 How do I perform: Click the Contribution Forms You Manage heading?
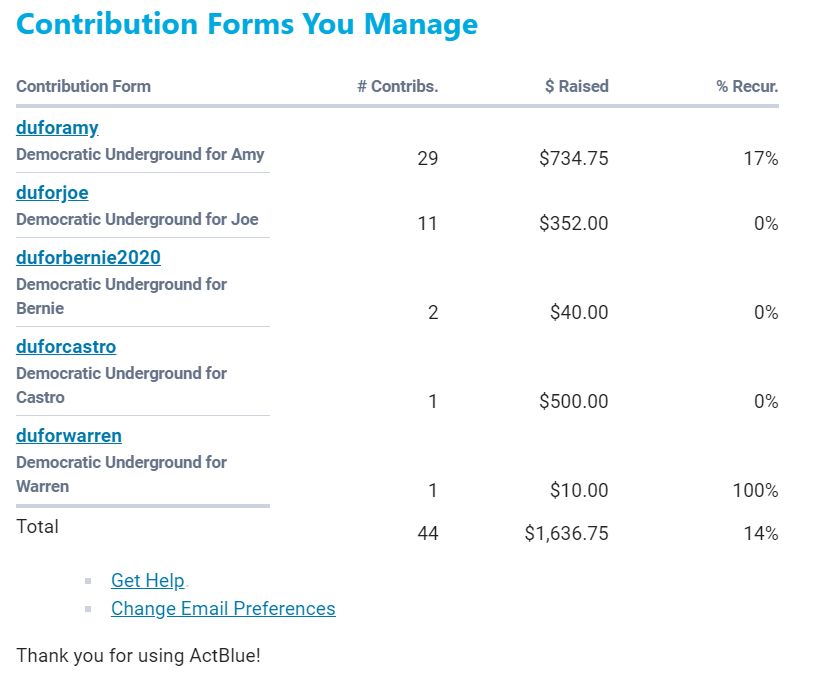tap(247, 24)
